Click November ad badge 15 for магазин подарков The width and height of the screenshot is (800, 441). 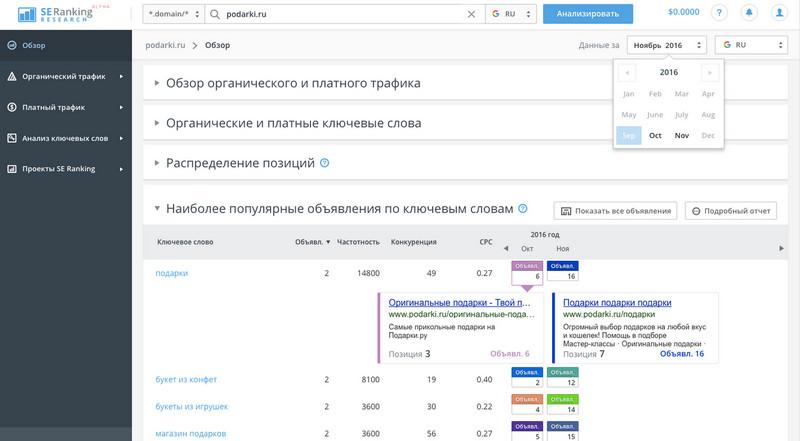coord(563,431)
